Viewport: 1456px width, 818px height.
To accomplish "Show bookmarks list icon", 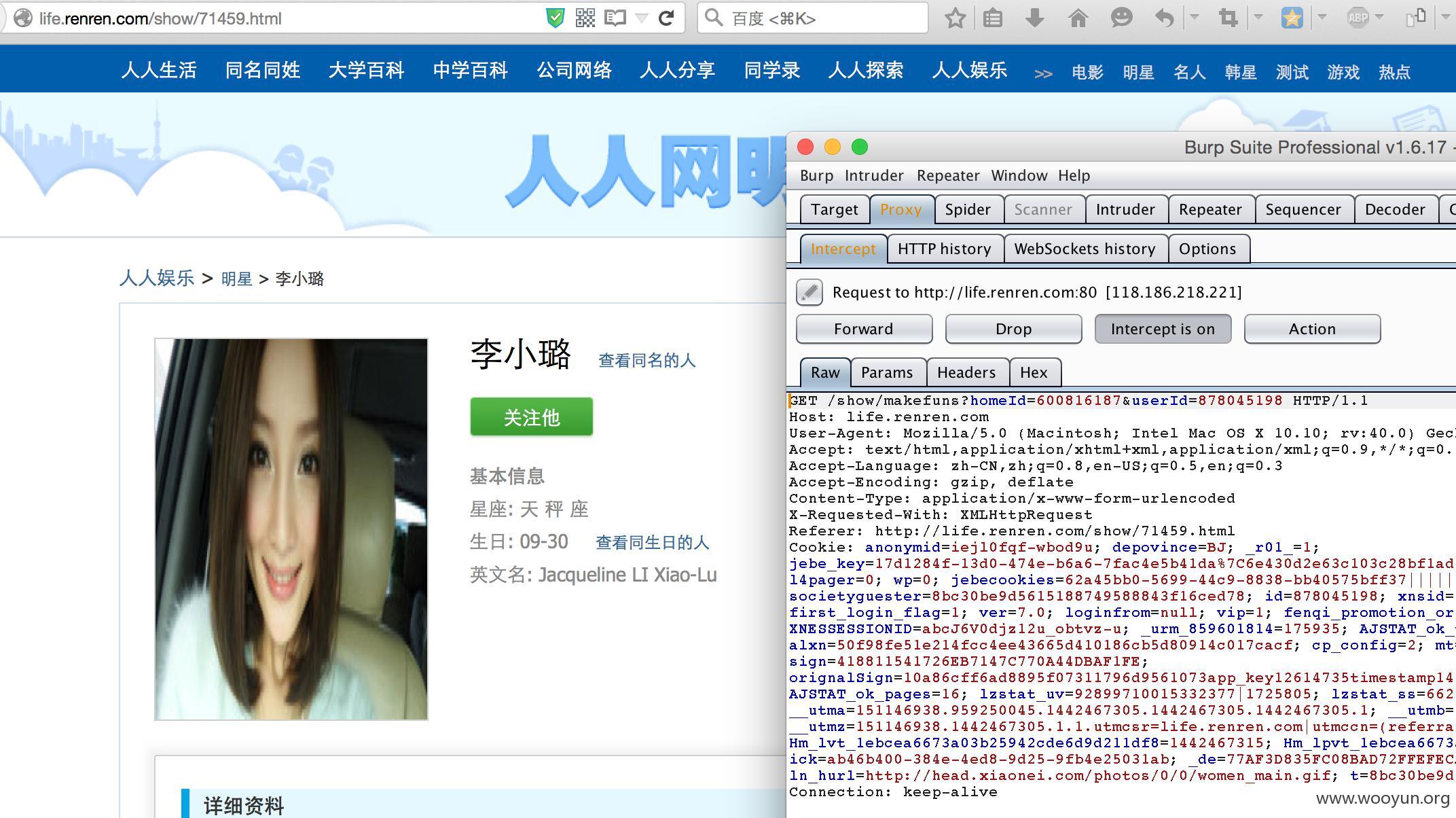I will tap(993, 18).
